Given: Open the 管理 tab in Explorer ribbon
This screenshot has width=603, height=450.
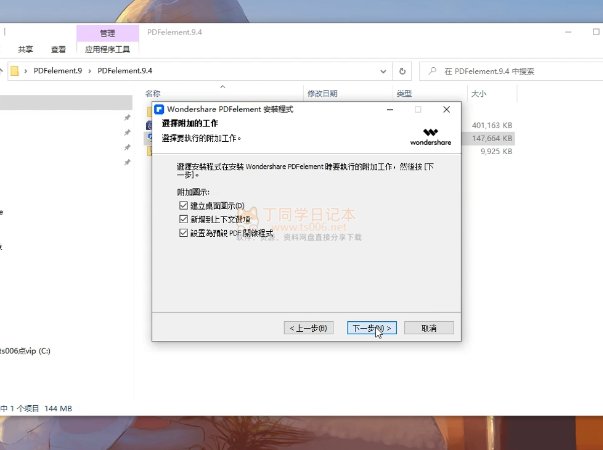Looking at the screenshot, I should pyautogui.click(x=107, y=33).
